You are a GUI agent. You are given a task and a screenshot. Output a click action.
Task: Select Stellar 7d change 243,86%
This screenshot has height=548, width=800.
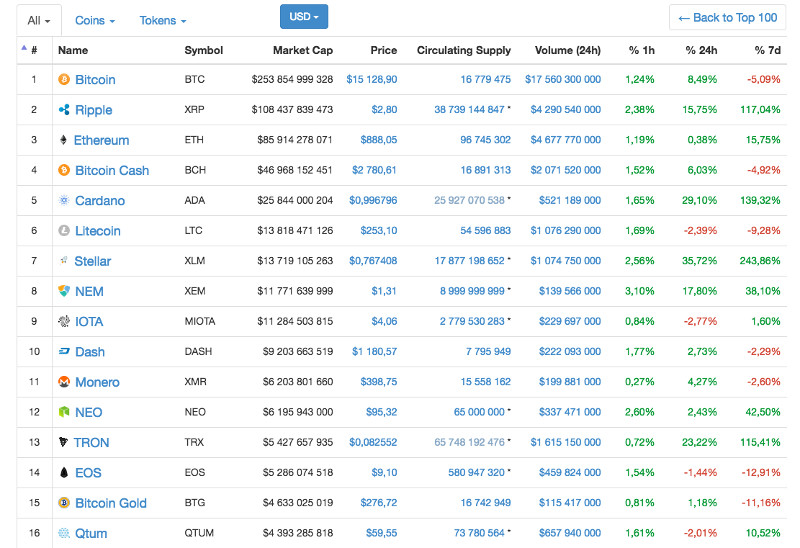click(x=760, y=261)
